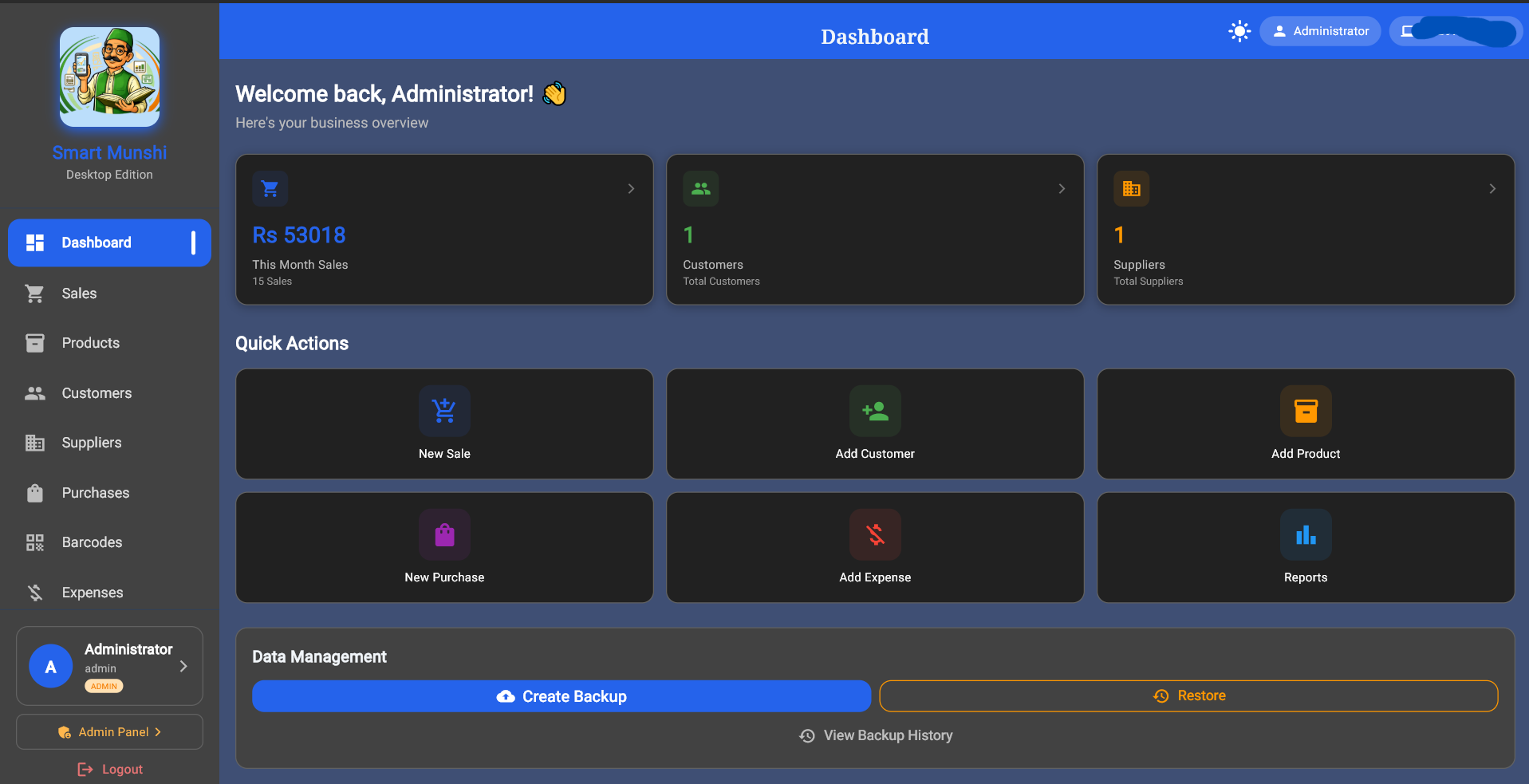
Task: Click the Add Product box icon
Action: click(x=1306, y=411)
